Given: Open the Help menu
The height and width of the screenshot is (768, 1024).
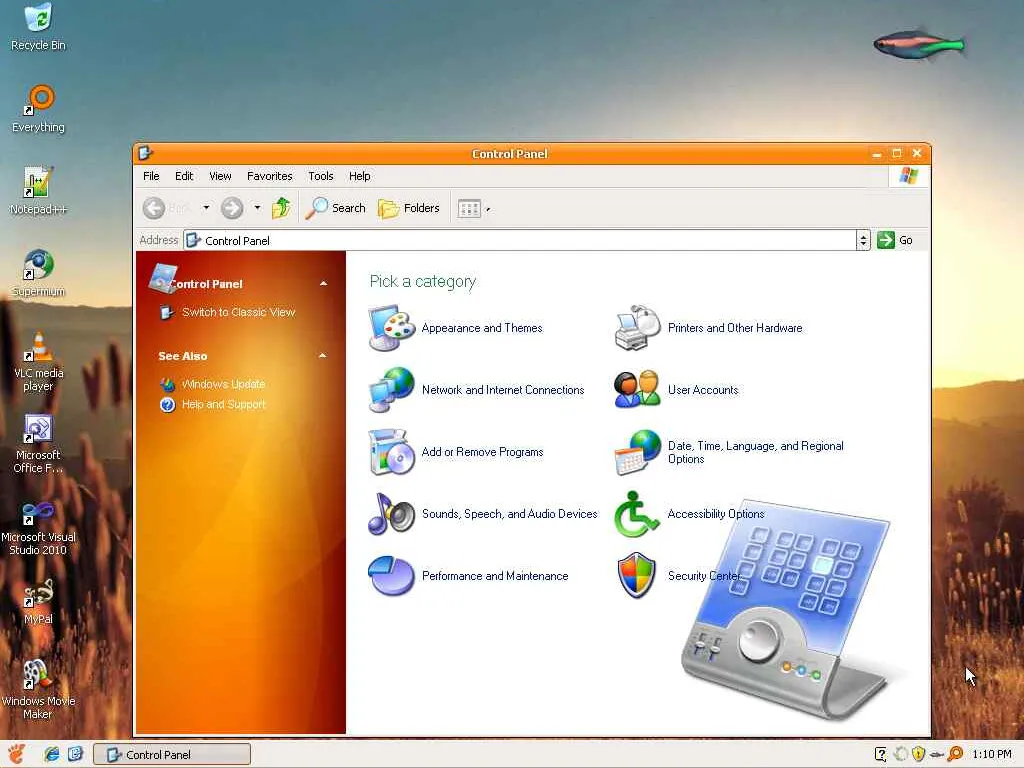Looking at the screenshot, I should (359, 176).
